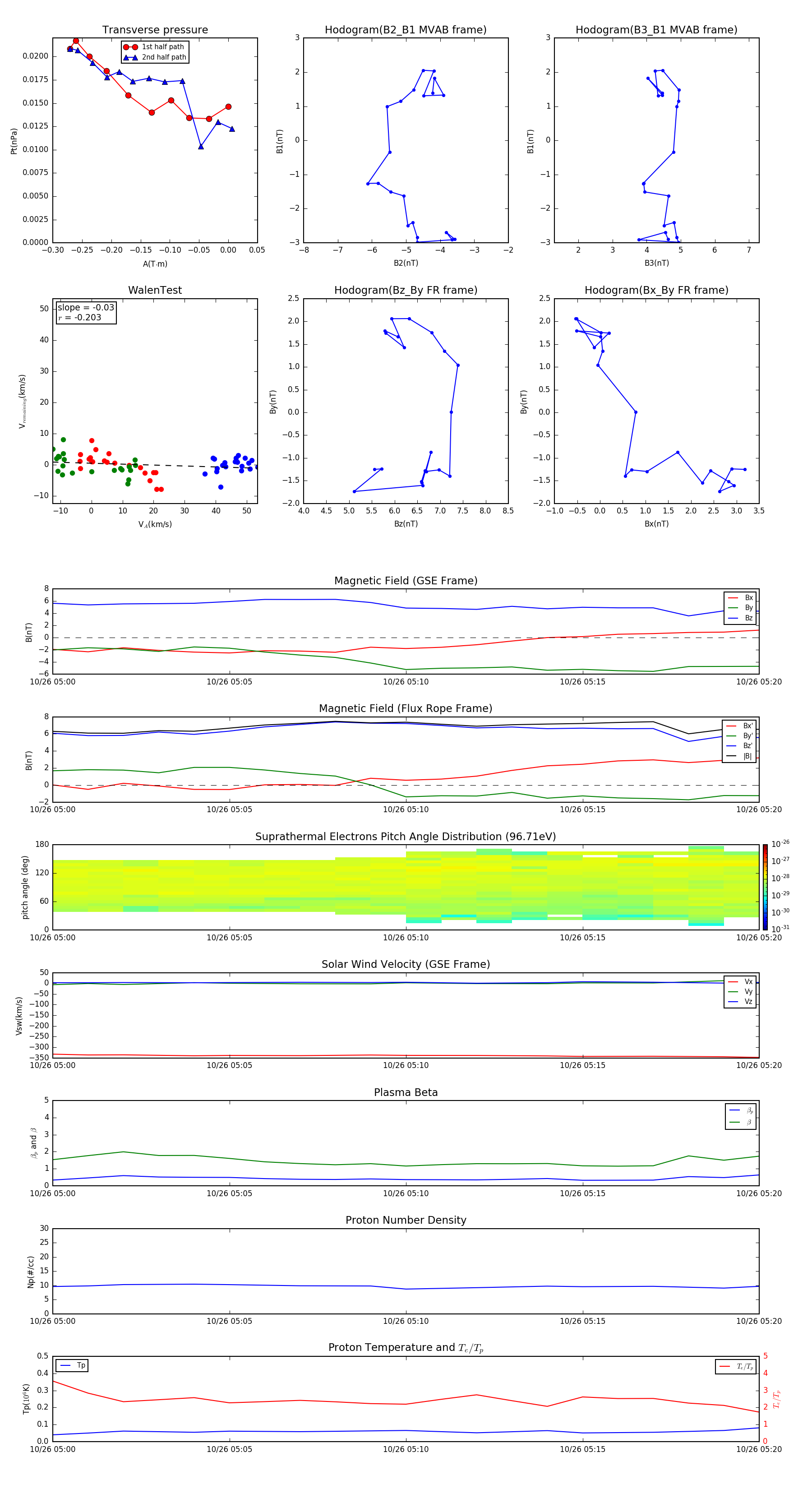This screenshot has width=812, height=1489.
Task: Click the 'Bz(nT)' x-axis label
Action: 406,524
